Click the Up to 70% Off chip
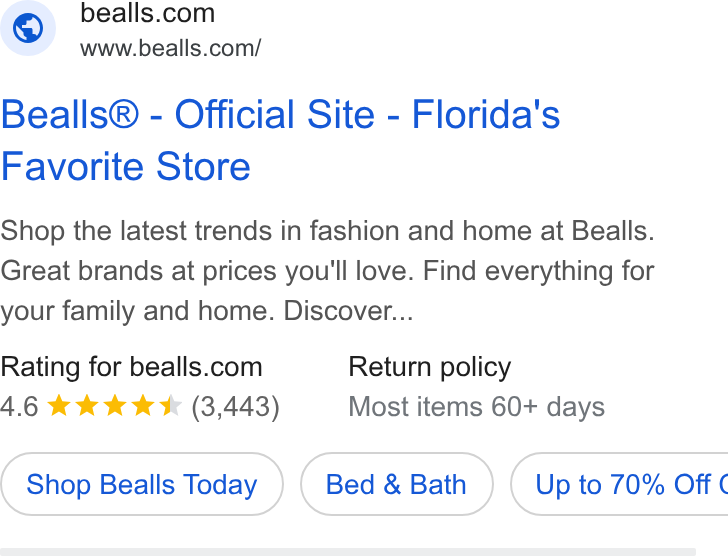Image resolution: width=728 pixels, height=556 pixels. pyautogui.click(x=619, y=485)
